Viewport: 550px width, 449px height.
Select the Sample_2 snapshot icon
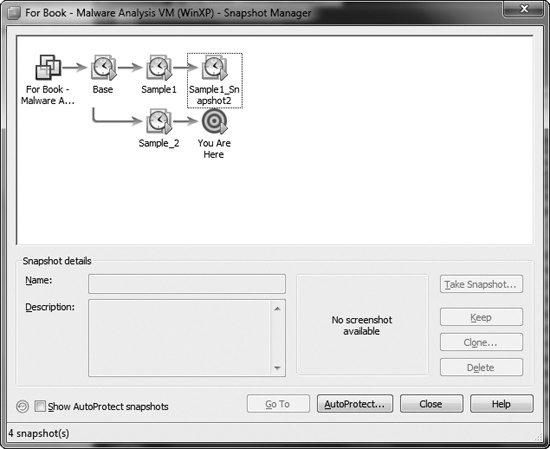point(159,121)
